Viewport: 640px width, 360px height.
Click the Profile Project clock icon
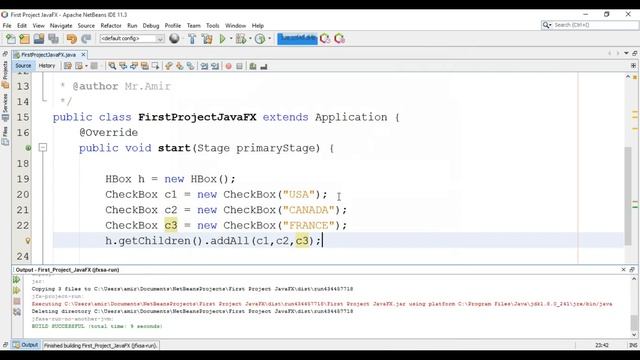click(260, 39)
